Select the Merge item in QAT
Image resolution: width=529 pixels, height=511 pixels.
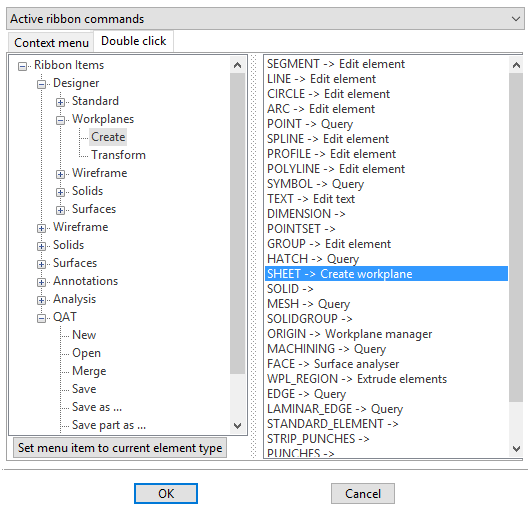(89, 371)
